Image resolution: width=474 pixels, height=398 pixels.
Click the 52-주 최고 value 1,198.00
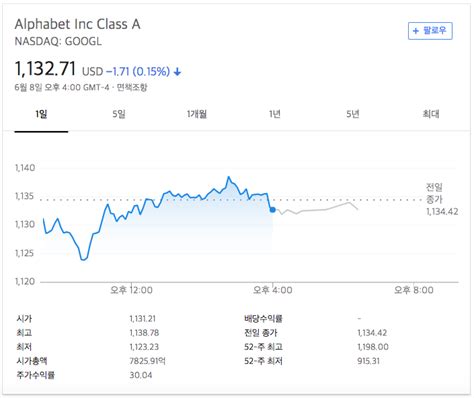373,347
